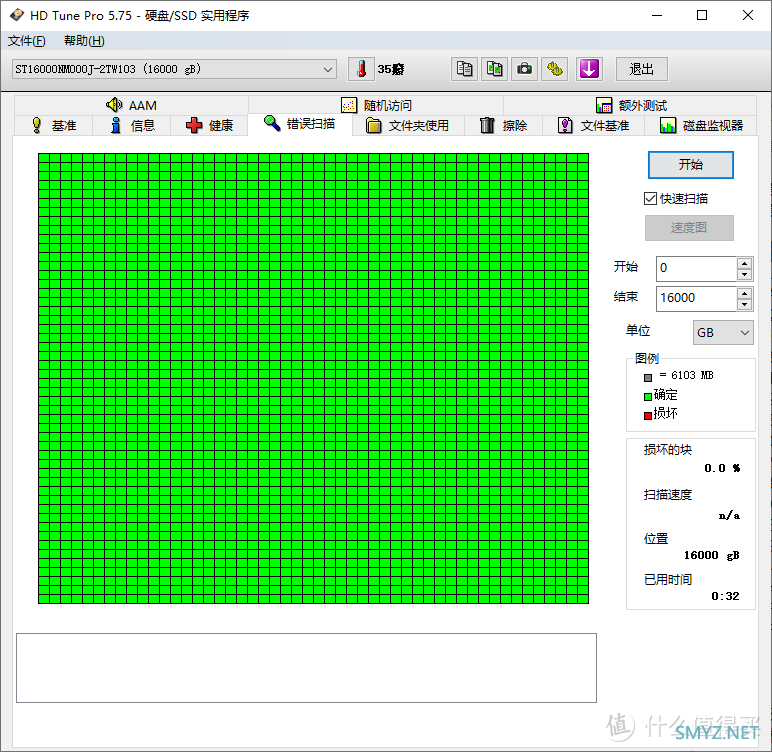Click the purple download arrow icon
Viewport: 772px width, 752px height.
coord(589,69)
